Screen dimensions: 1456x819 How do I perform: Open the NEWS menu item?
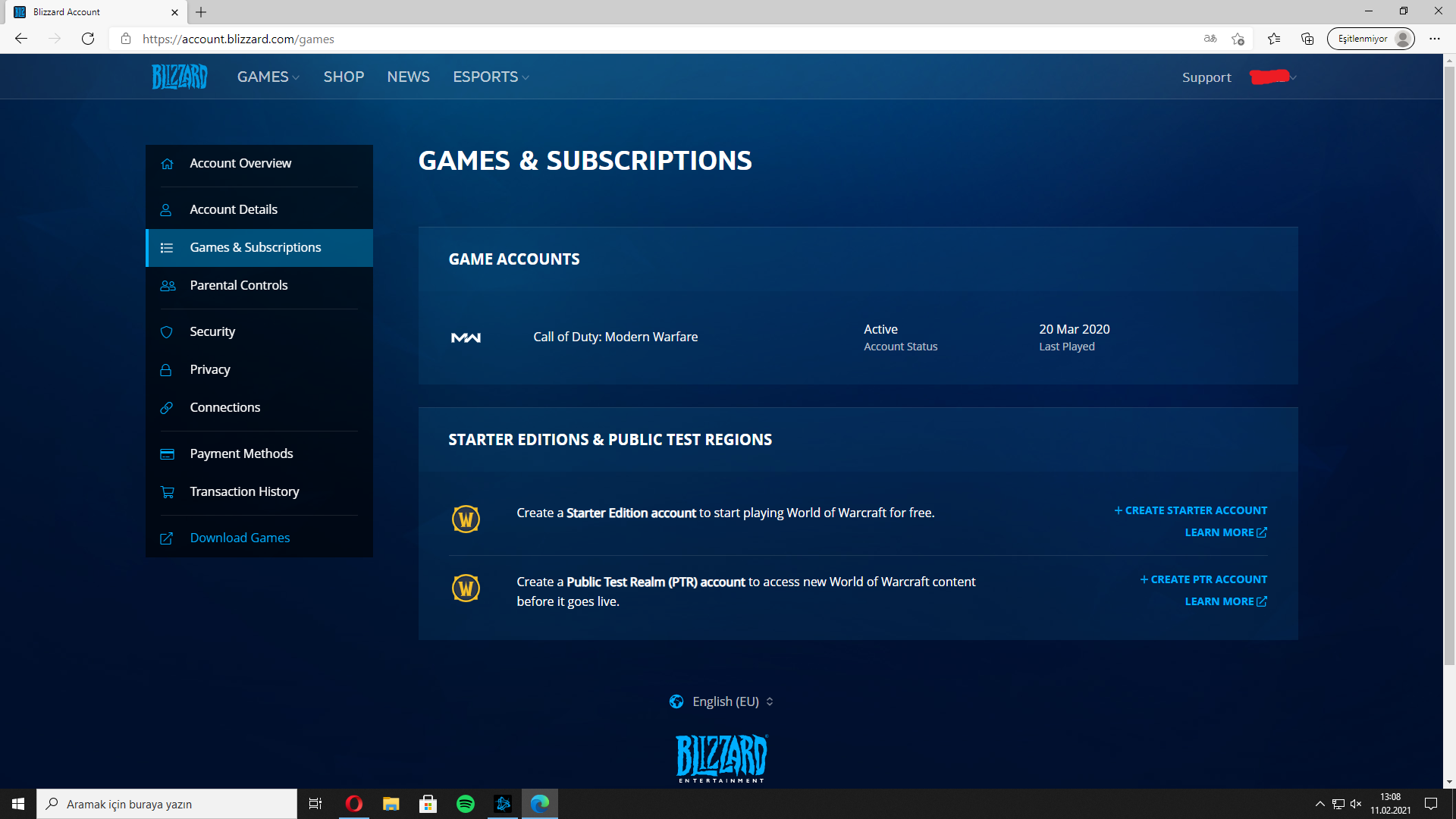(408, 77)
